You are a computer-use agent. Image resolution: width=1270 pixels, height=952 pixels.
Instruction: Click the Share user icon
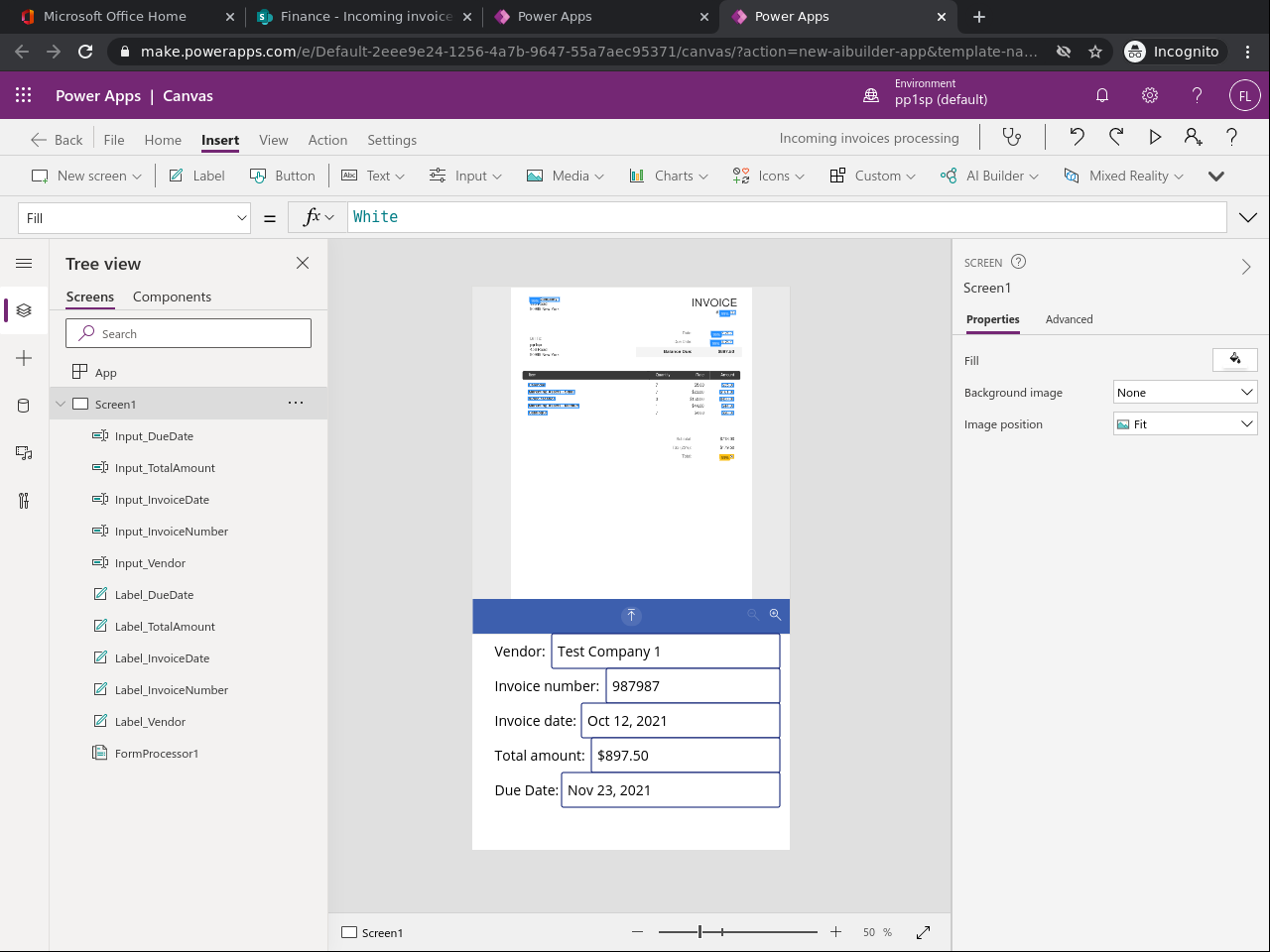coord(1194,137)
